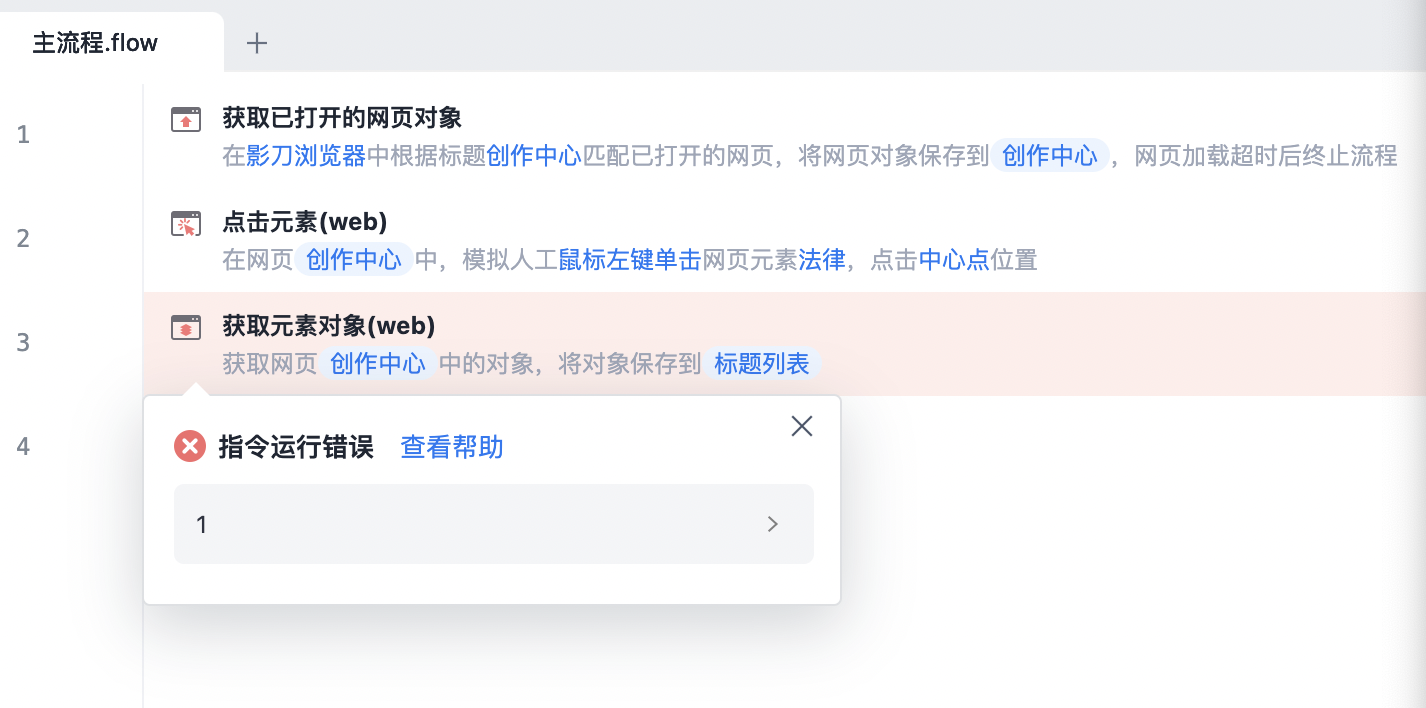Switch to 主流程.flow tab
The height and width of the screenshot is (708, 1426).
96,43
